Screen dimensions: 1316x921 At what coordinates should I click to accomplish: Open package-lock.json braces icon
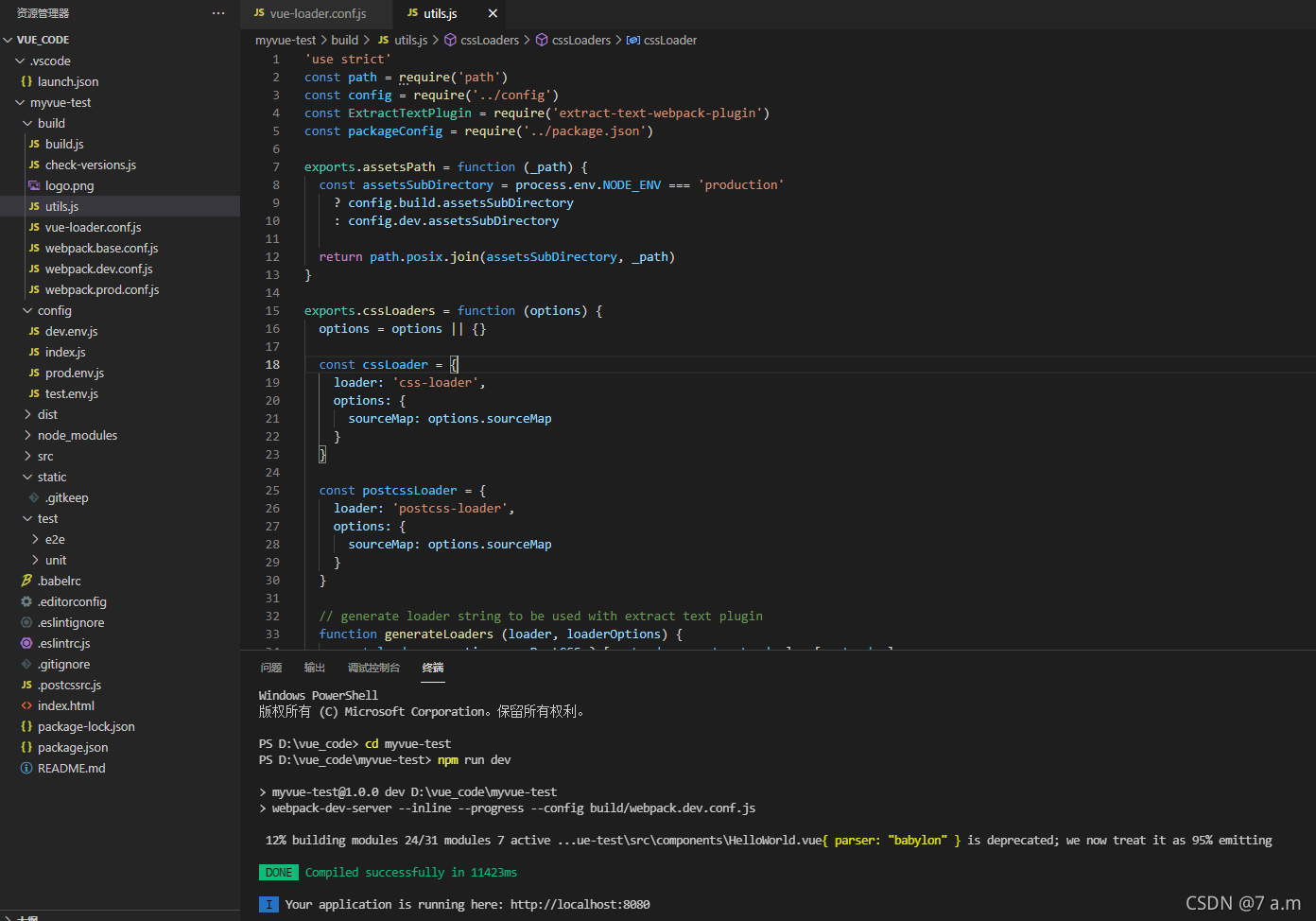(x=26, y=726)
